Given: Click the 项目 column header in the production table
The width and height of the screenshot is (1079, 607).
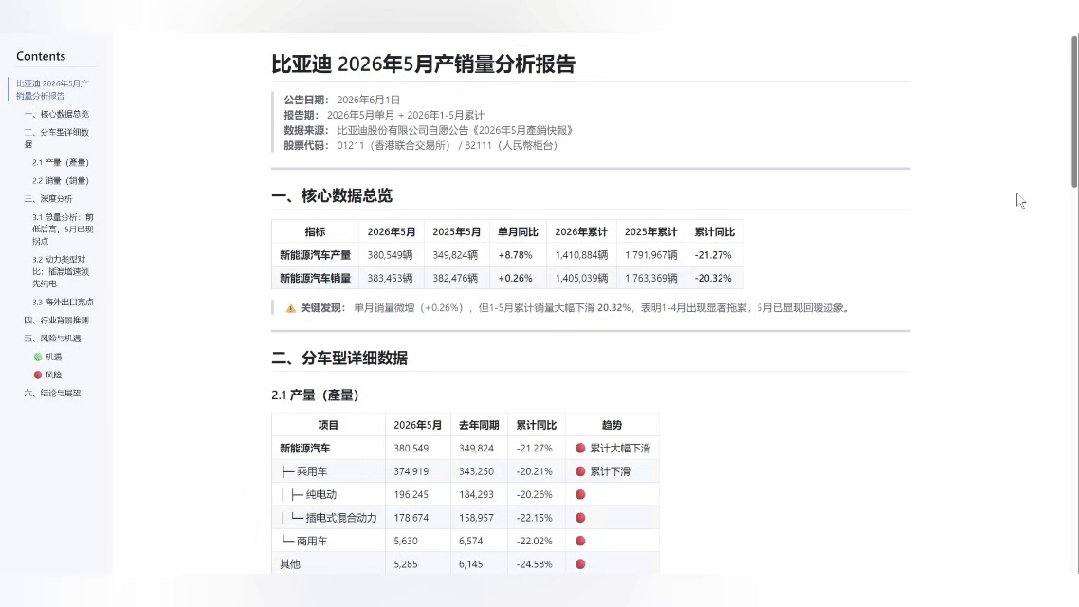Looking at the screenshot, I should pos(328,425).
